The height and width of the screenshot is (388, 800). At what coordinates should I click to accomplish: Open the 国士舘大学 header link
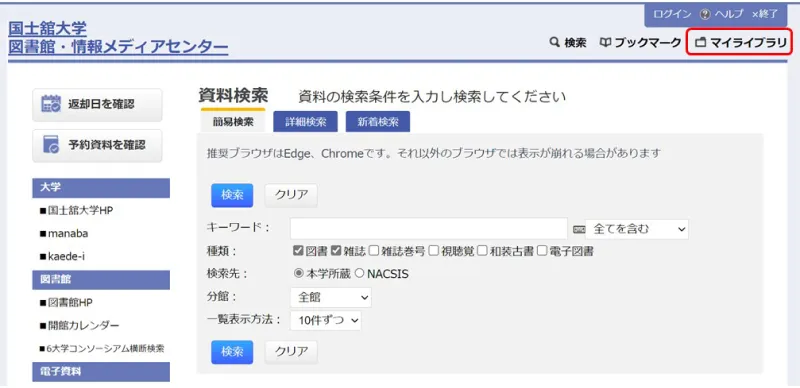(47, 28)
